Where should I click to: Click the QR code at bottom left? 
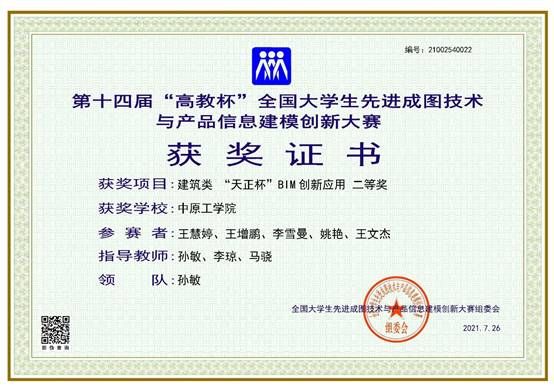pyautogui.click(x=55, y=330)
